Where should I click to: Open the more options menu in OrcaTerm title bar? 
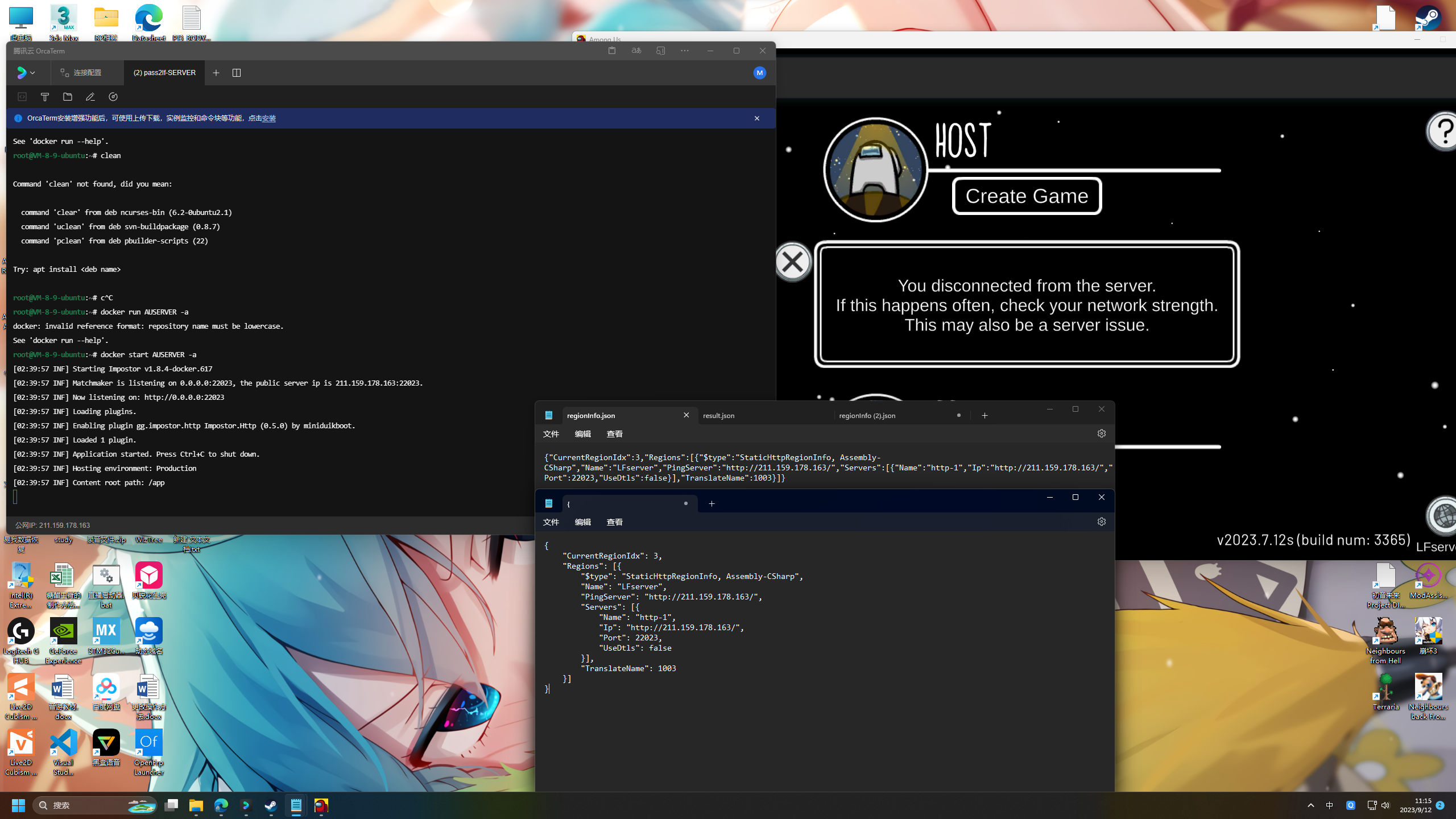(684, 51)
